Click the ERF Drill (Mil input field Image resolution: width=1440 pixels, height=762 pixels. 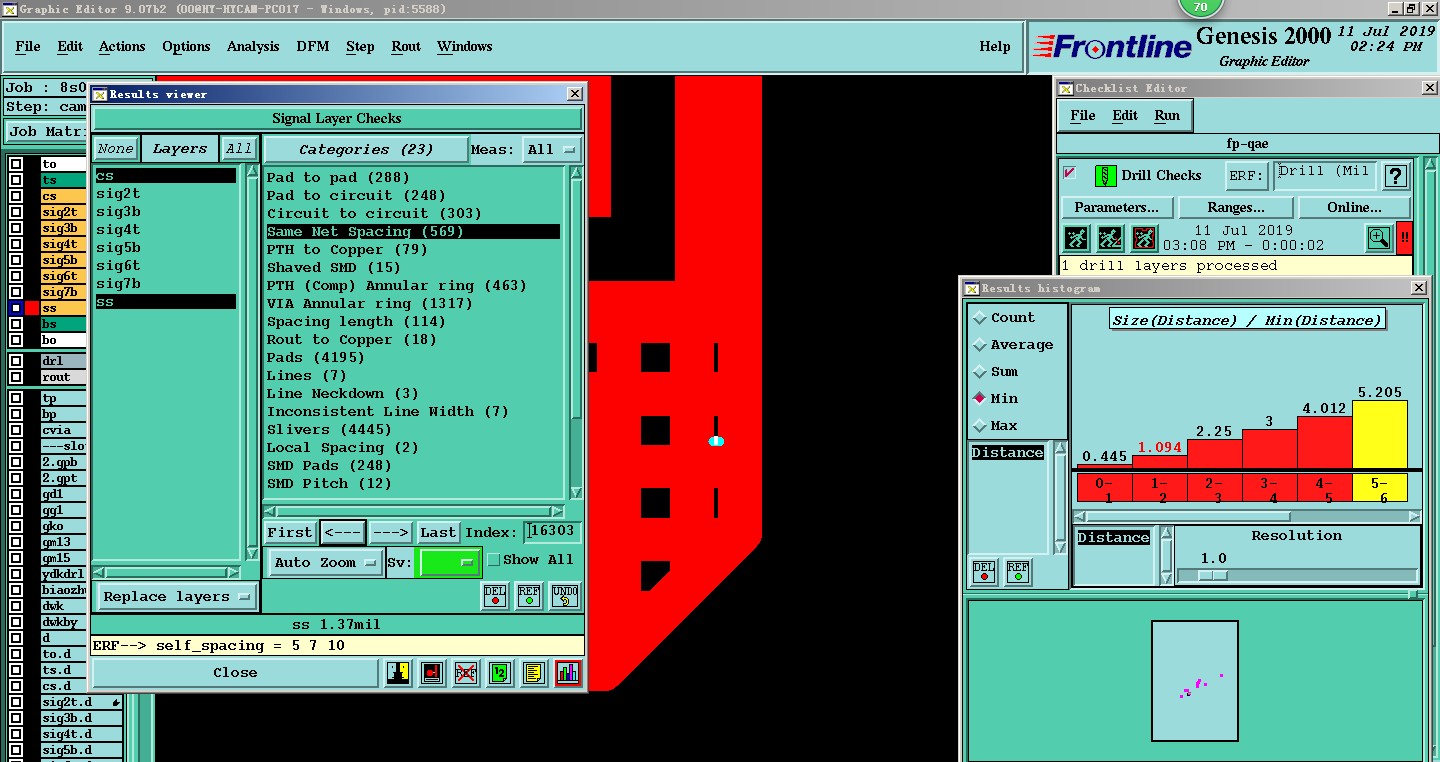1325,176
